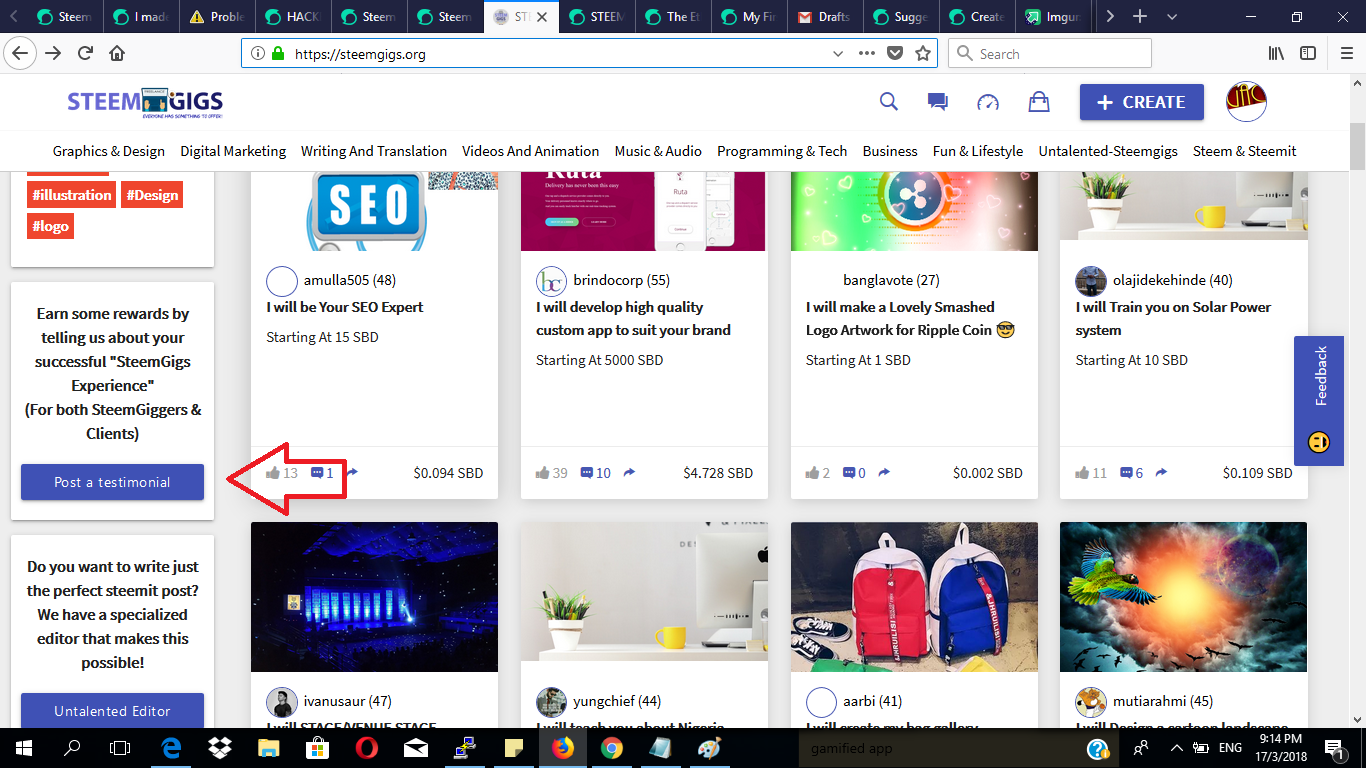Open the Music & Audio category
1366x768 pixels.
tap(658, 151)
